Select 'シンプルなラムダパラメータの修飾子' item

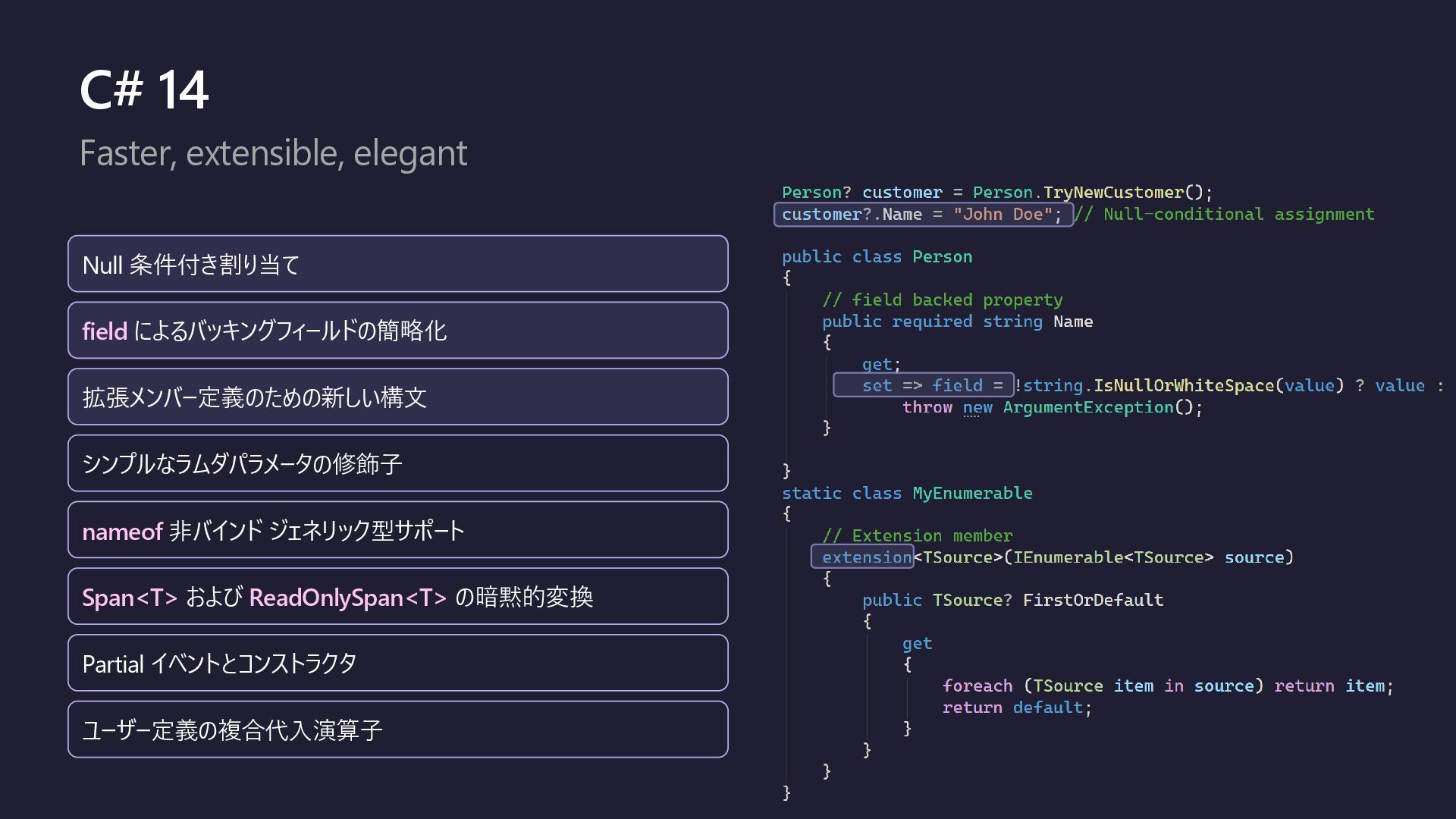click(x=397, y=463)
